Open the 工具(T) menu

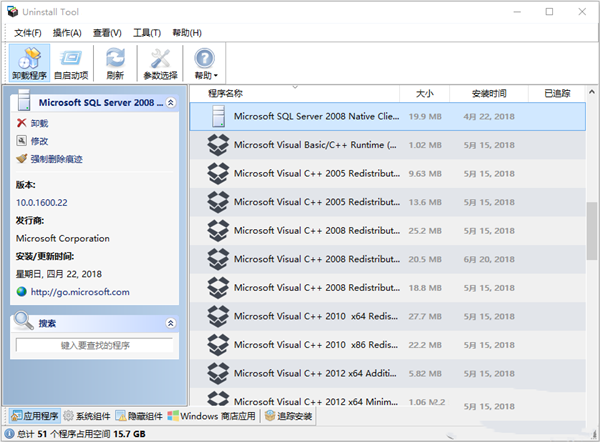pyautogui.click(x=147, y=33)
